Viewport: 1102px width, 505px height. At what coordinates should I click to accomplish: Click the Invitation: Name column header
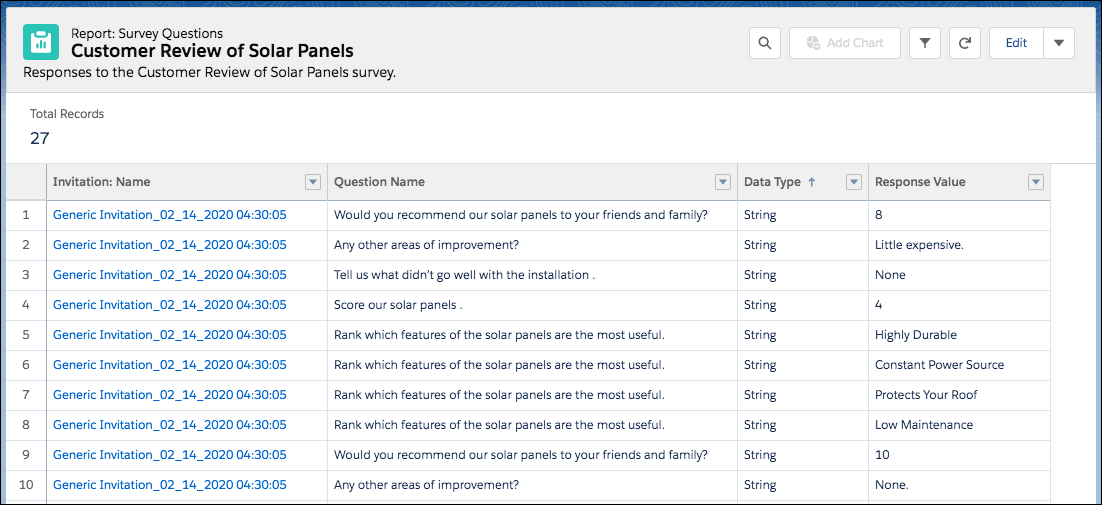[187, 182]
